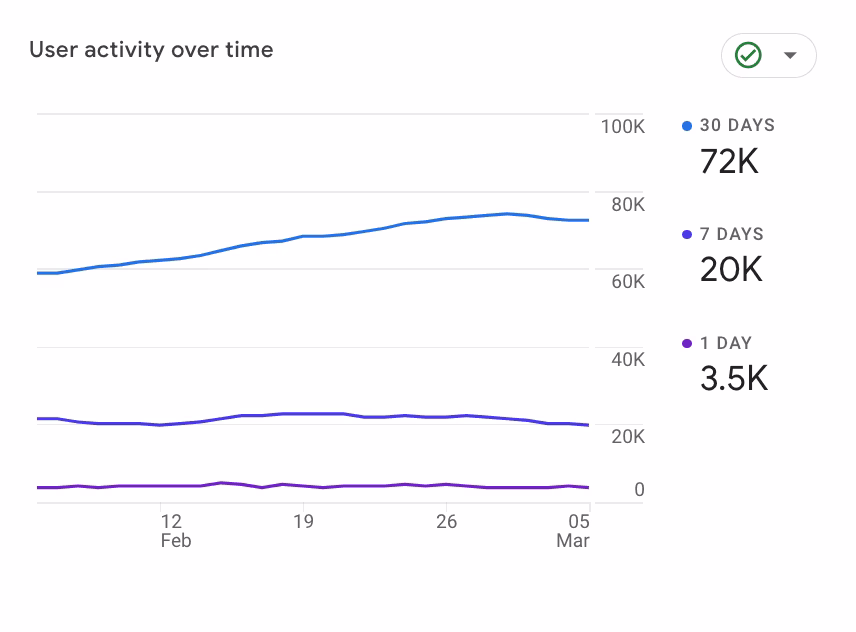Click the User activity over time title
This screenshot has height=632, width=856.
151,50
